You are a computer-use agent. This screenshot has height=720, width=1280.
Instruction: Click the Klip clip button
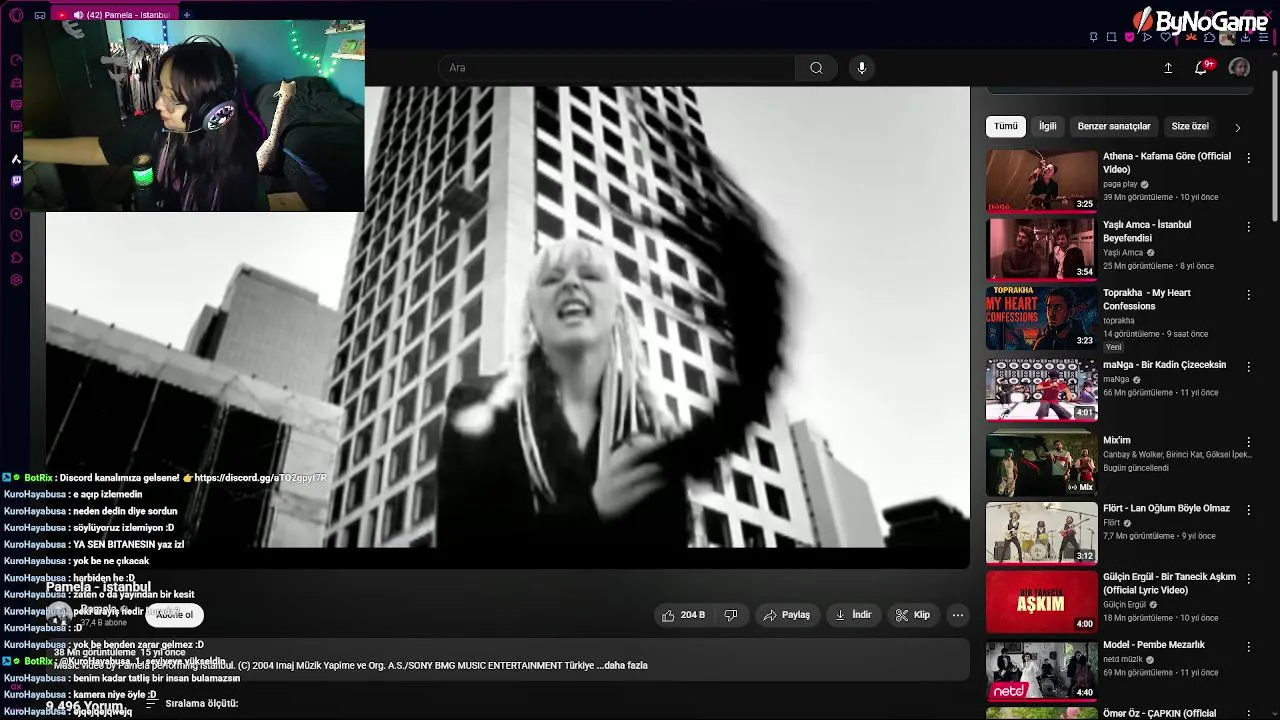(912, 615)
